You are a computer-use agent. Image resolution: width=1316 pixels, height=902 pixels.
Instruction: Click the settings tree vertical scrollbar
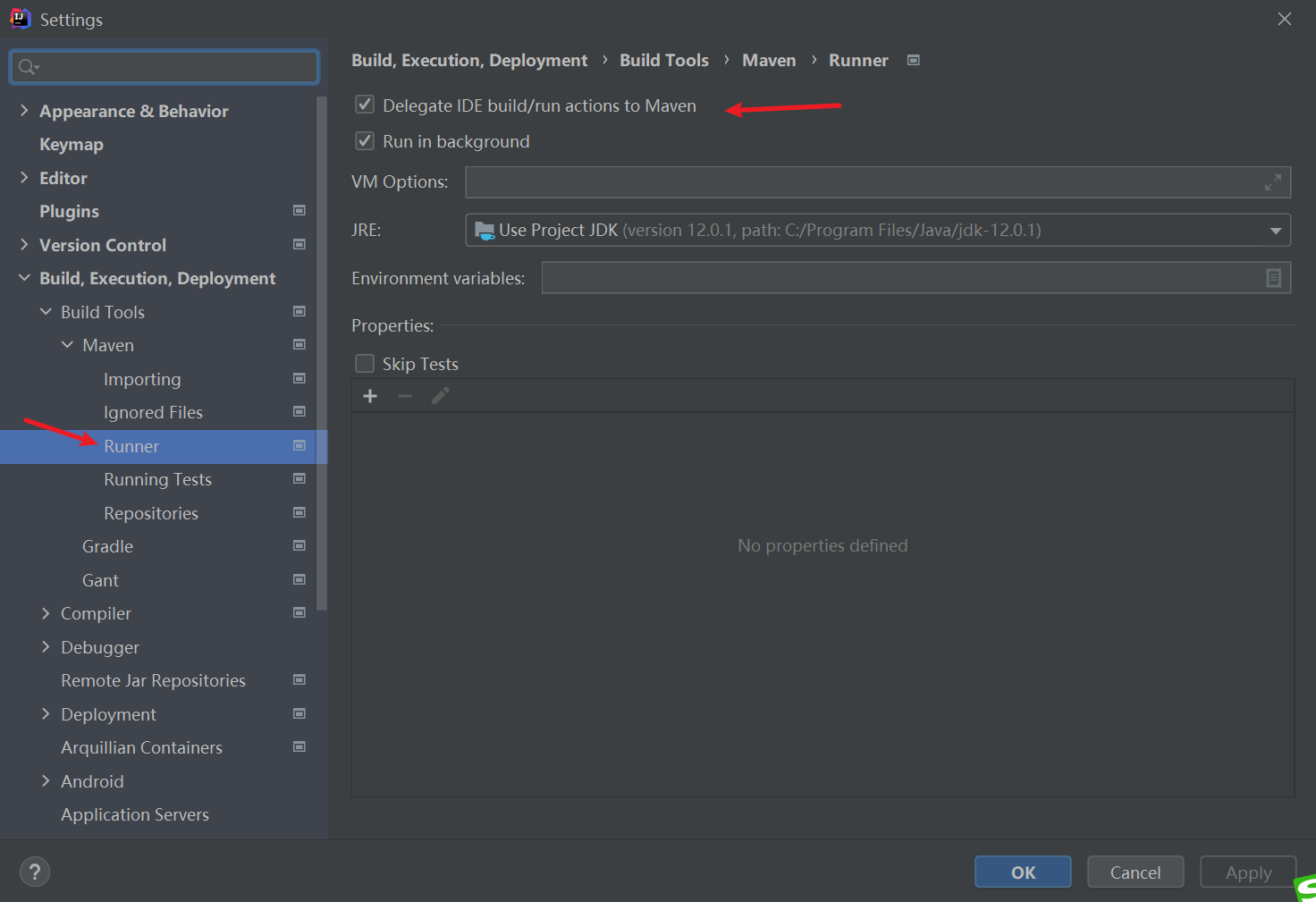[322, 353]
